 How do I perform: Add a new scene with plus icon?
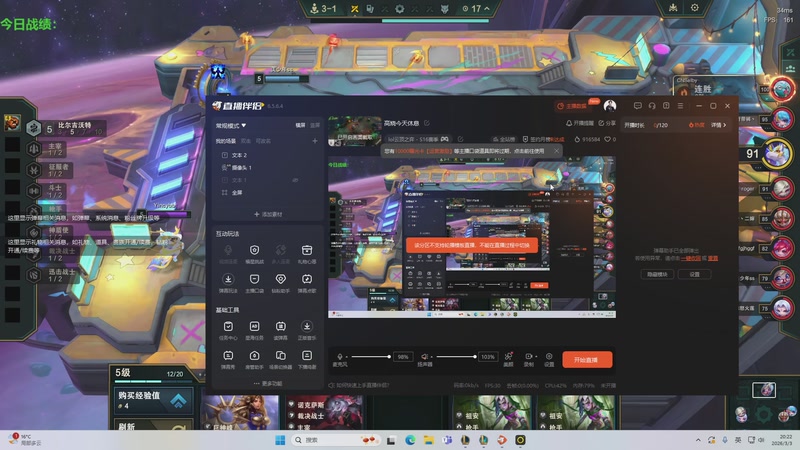[315, 141]
